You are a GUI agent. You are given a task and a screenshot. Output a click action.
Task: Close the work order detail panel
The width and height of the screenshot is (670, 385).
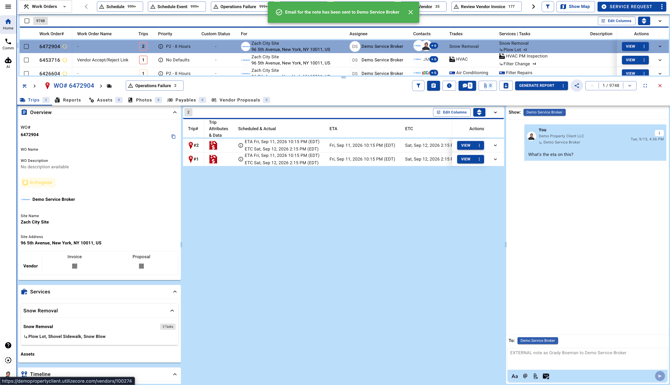click(660, 85)
